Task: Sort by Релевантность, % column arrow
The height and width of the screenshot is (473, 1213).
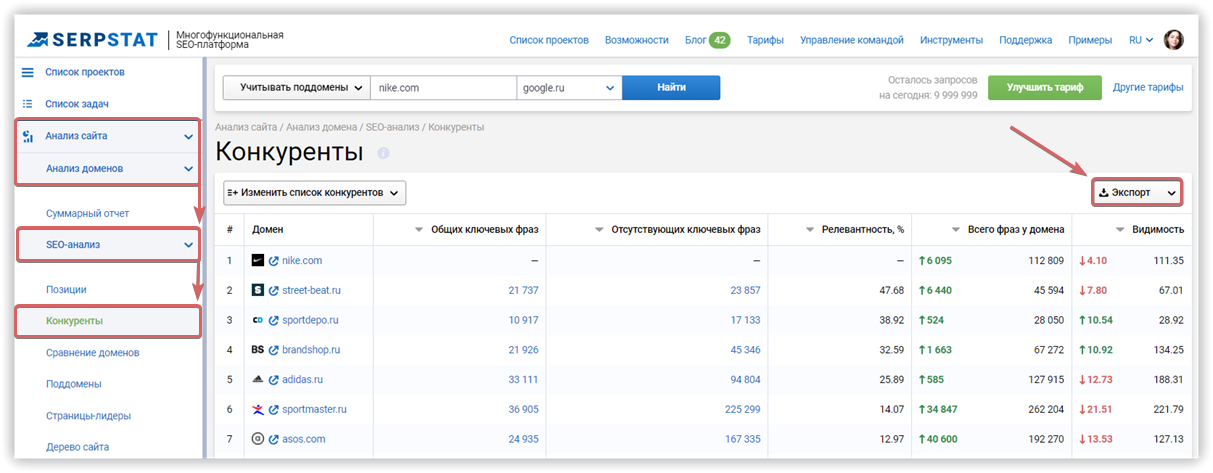Action: (810, 230)
